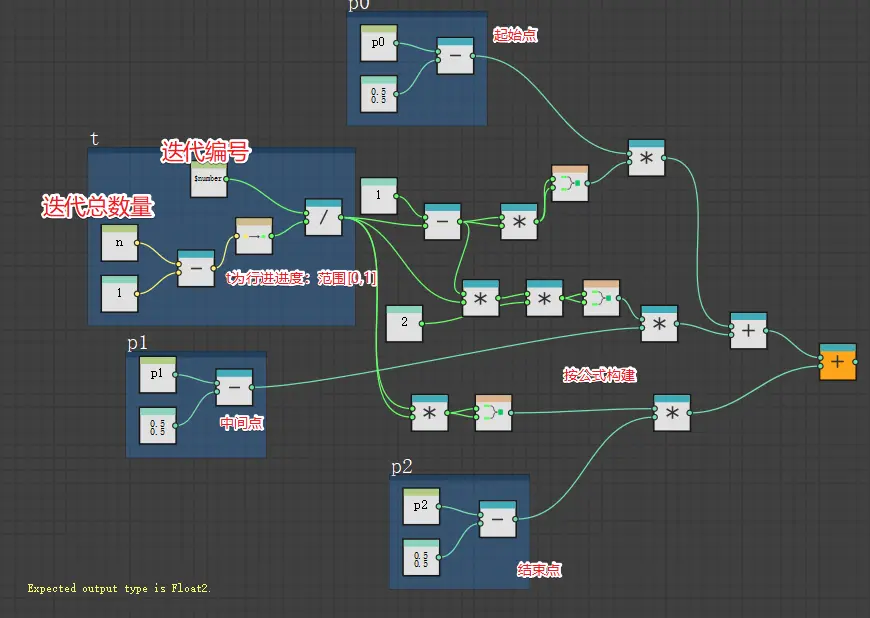
Task: Select the multiply node wired to p2 output
Action: coord(672,413)
